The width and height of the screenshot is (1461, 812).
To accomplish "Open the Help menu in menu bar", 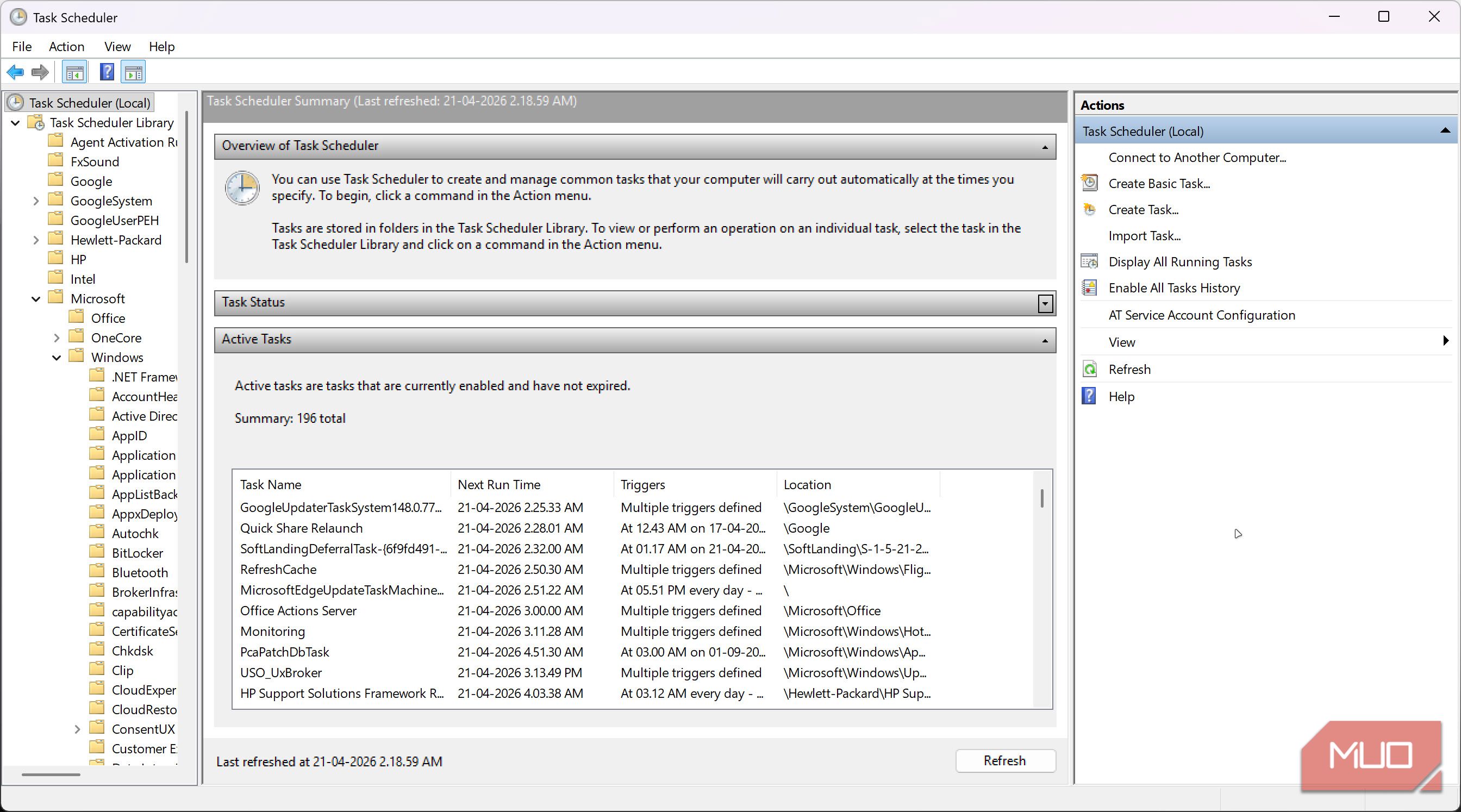I will 161,47.
